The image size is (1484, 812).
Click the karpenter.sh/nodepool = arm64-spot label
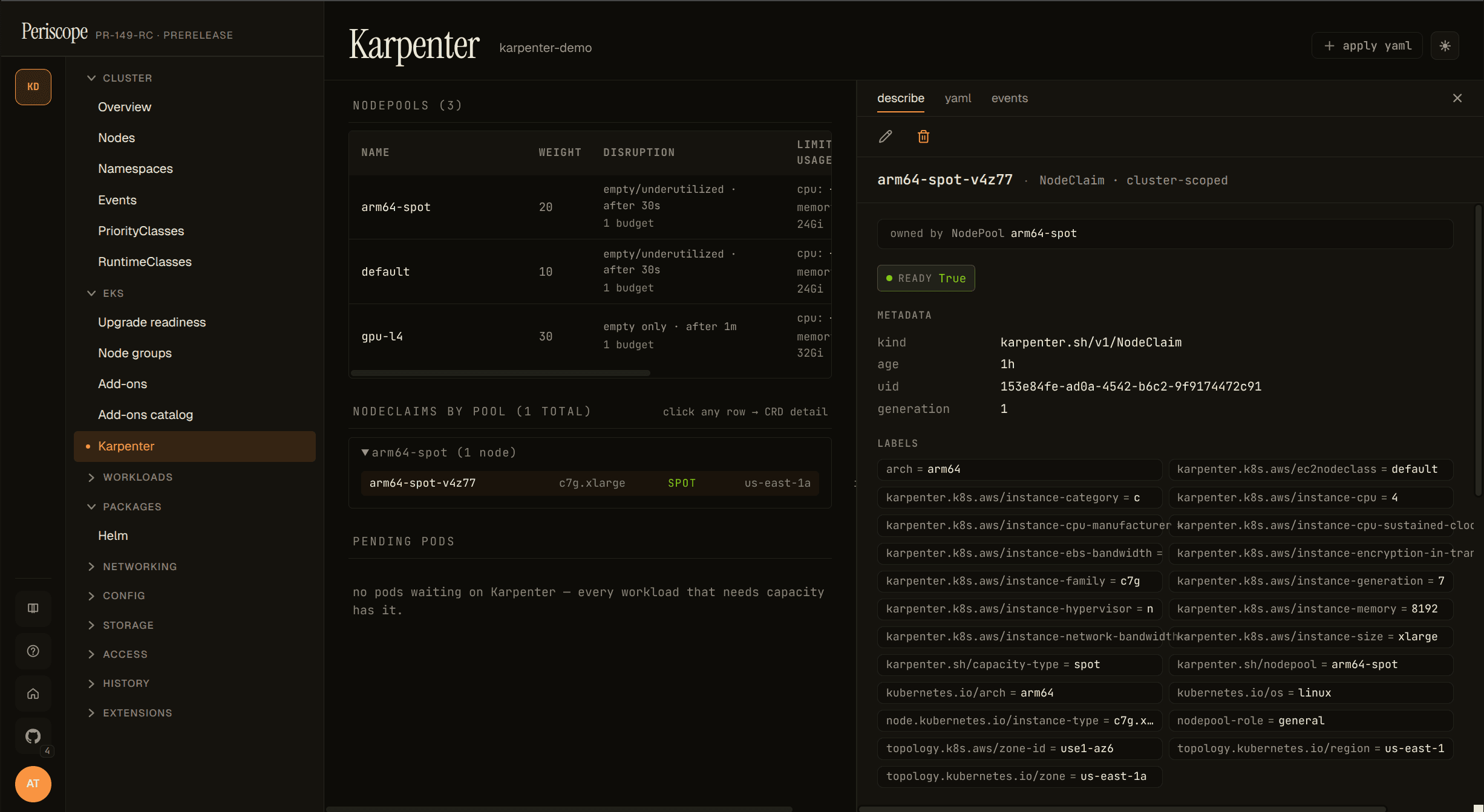coord(1311,664)
